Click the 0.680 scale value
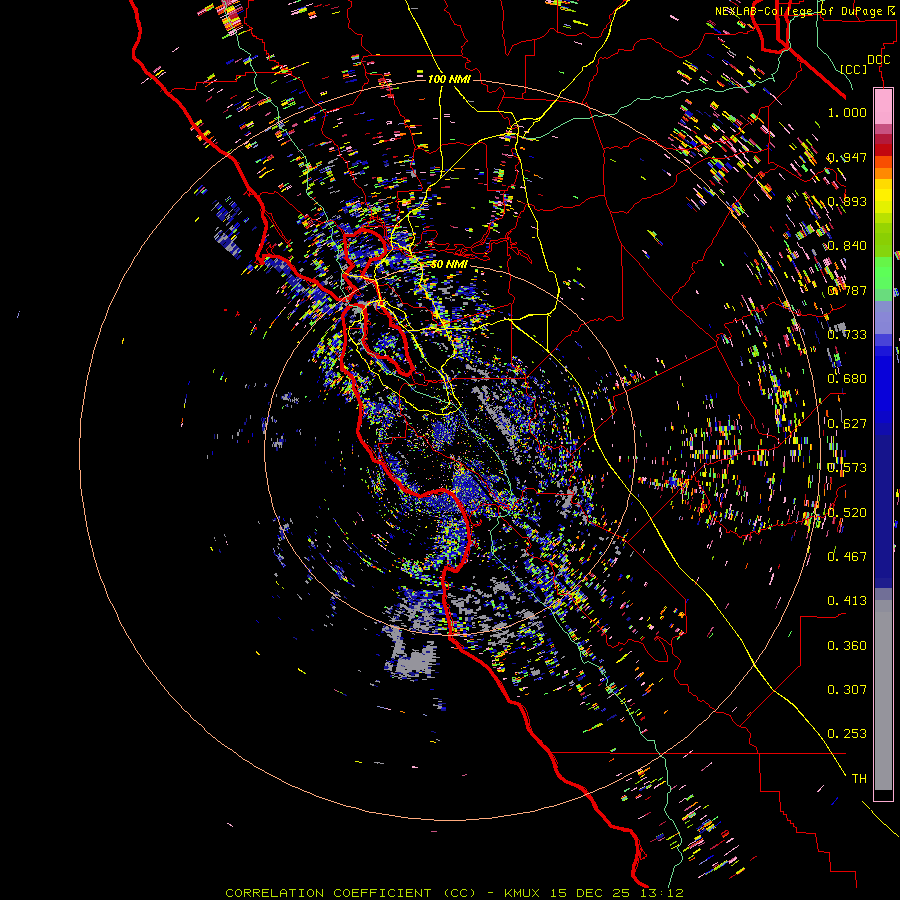900x900 pixels. [847, 379]
